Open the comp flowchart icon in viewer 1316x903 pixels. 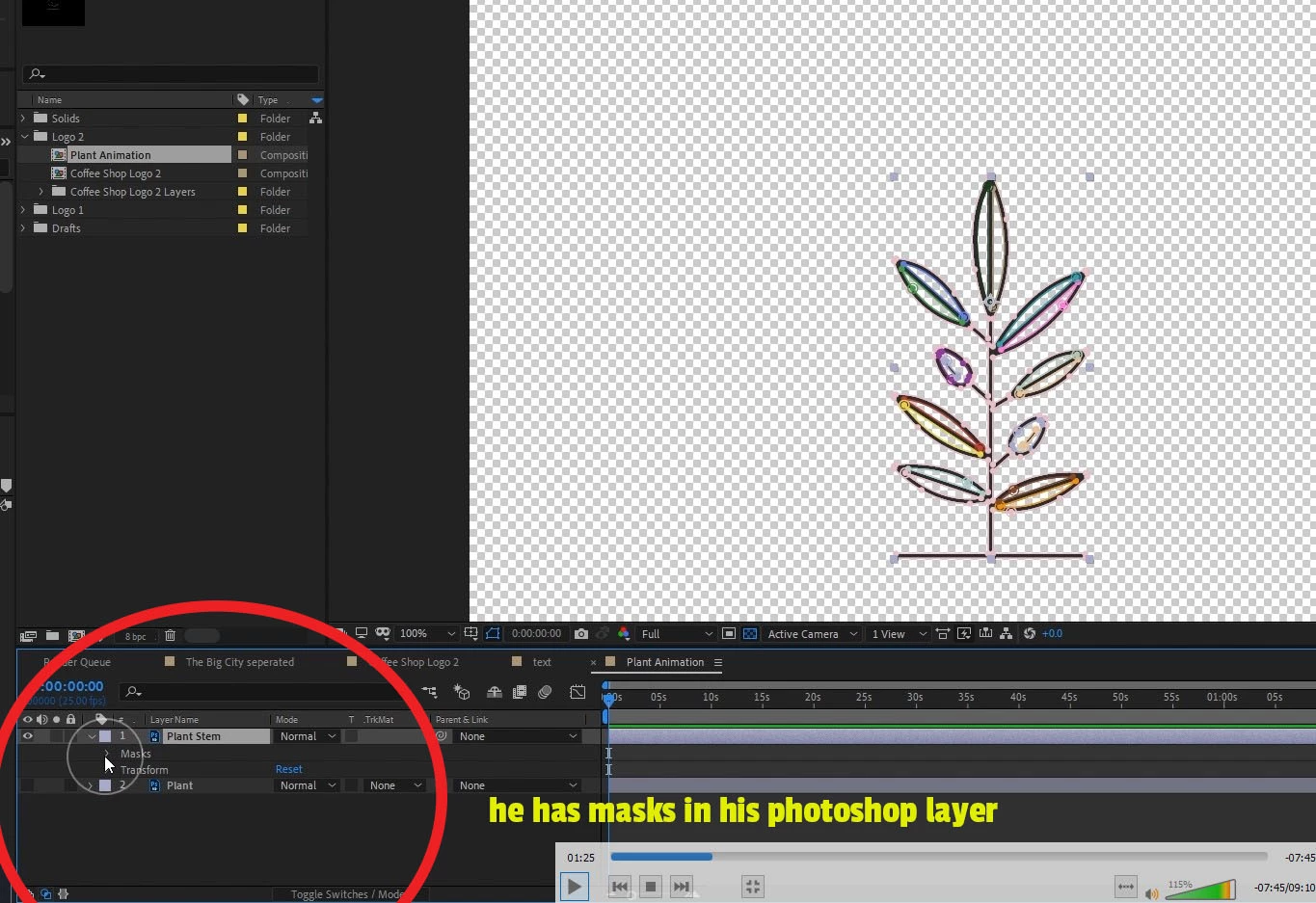click(x=1006, y=634)
